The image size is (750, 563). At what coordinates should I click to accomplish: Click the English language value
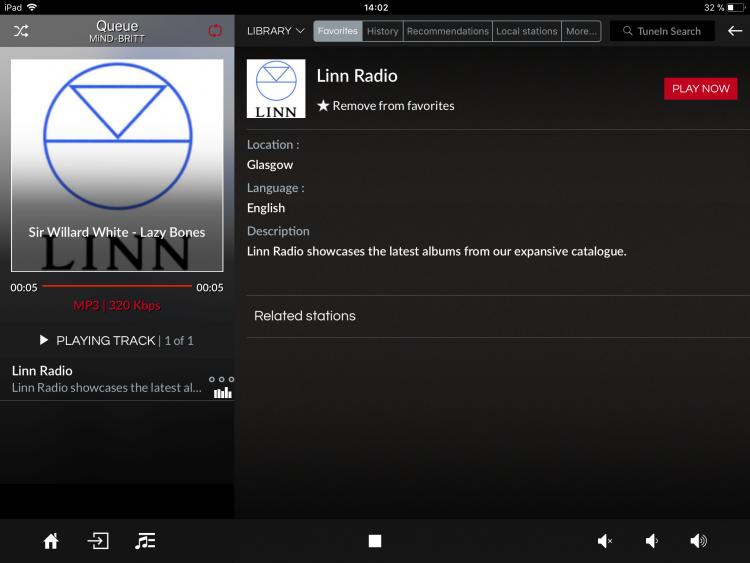pyautogui.click(x=266, y=208)
